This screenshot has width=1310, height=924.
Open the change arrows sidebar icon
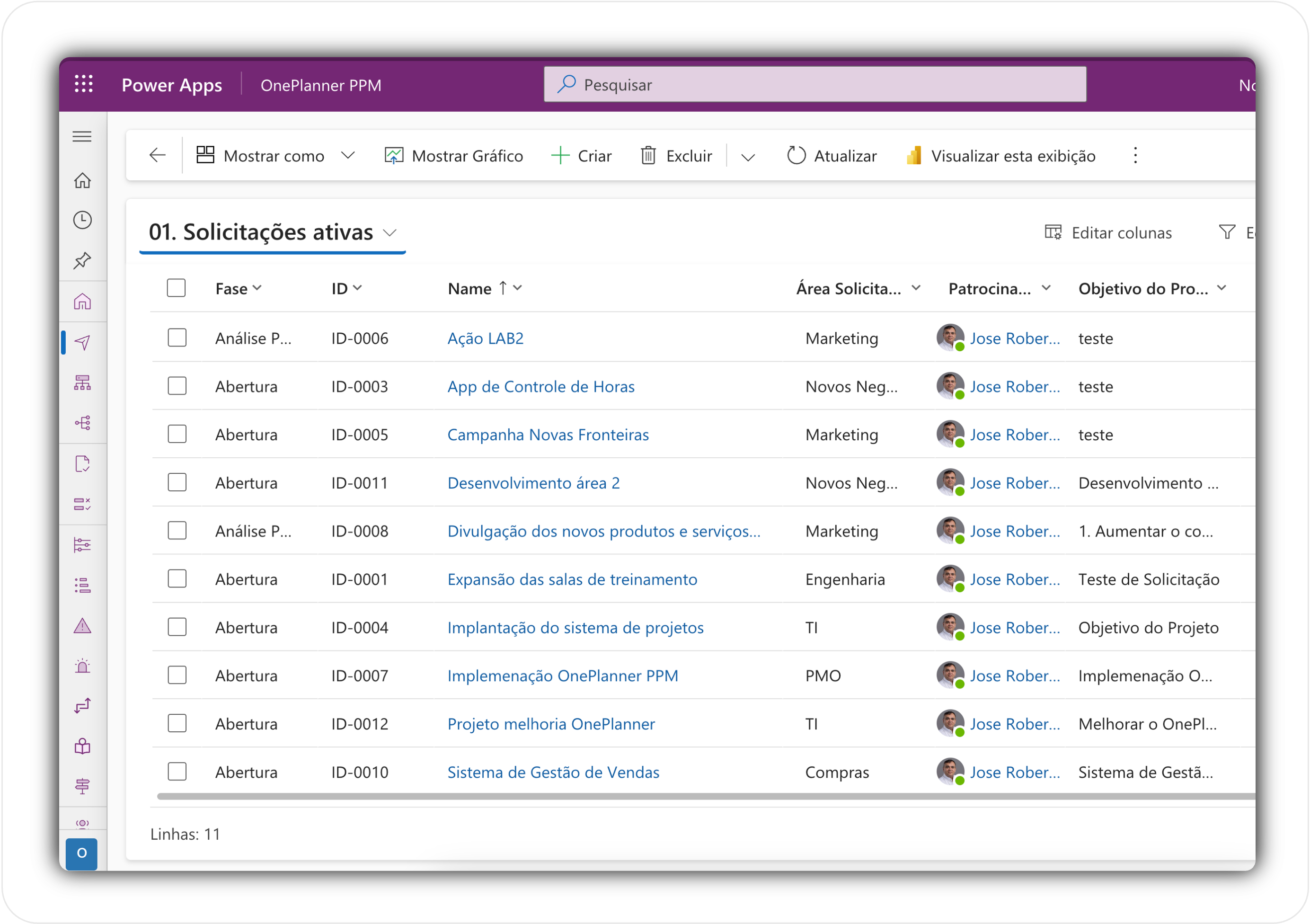point(82,707)
